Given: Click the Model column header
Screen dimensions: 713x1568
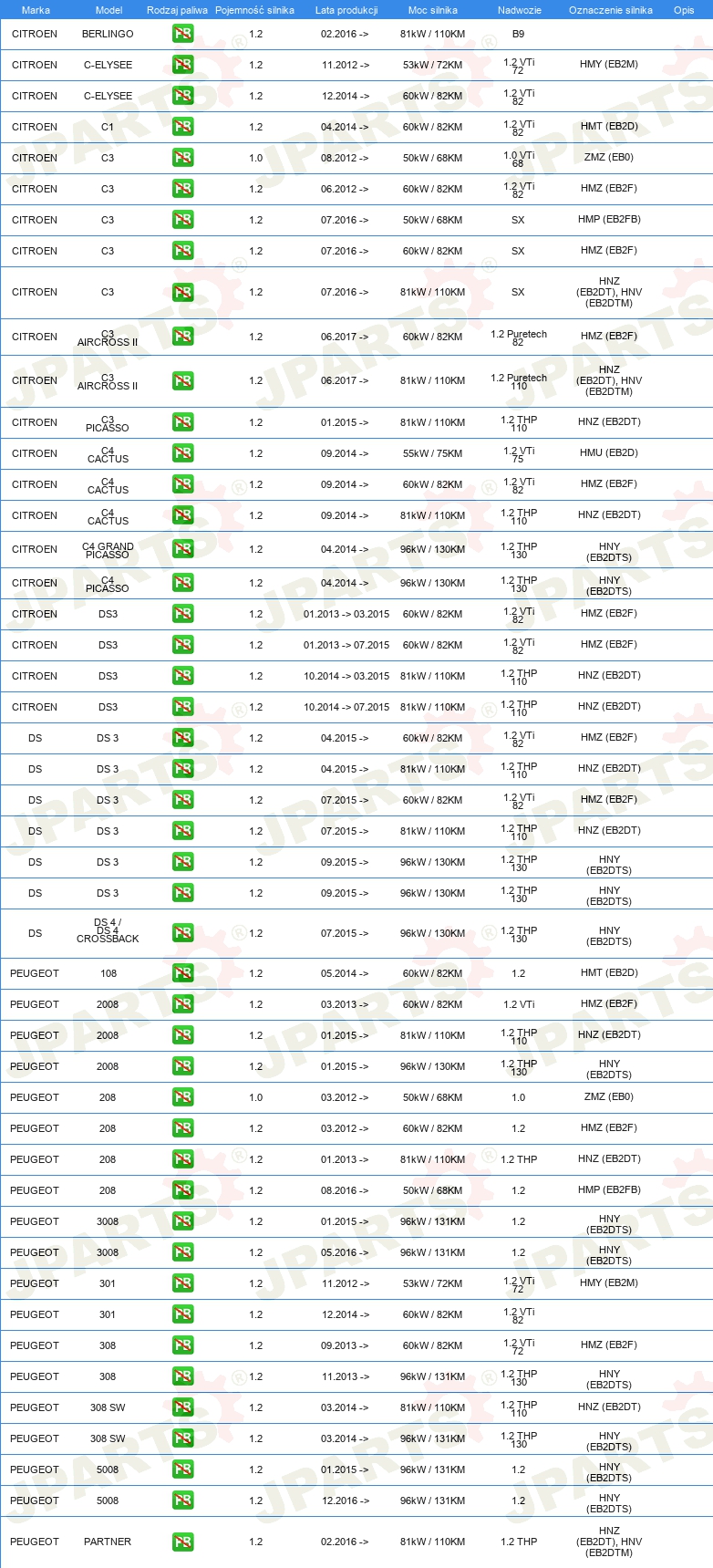Looking at the screenshot, I should coord(109,10).
